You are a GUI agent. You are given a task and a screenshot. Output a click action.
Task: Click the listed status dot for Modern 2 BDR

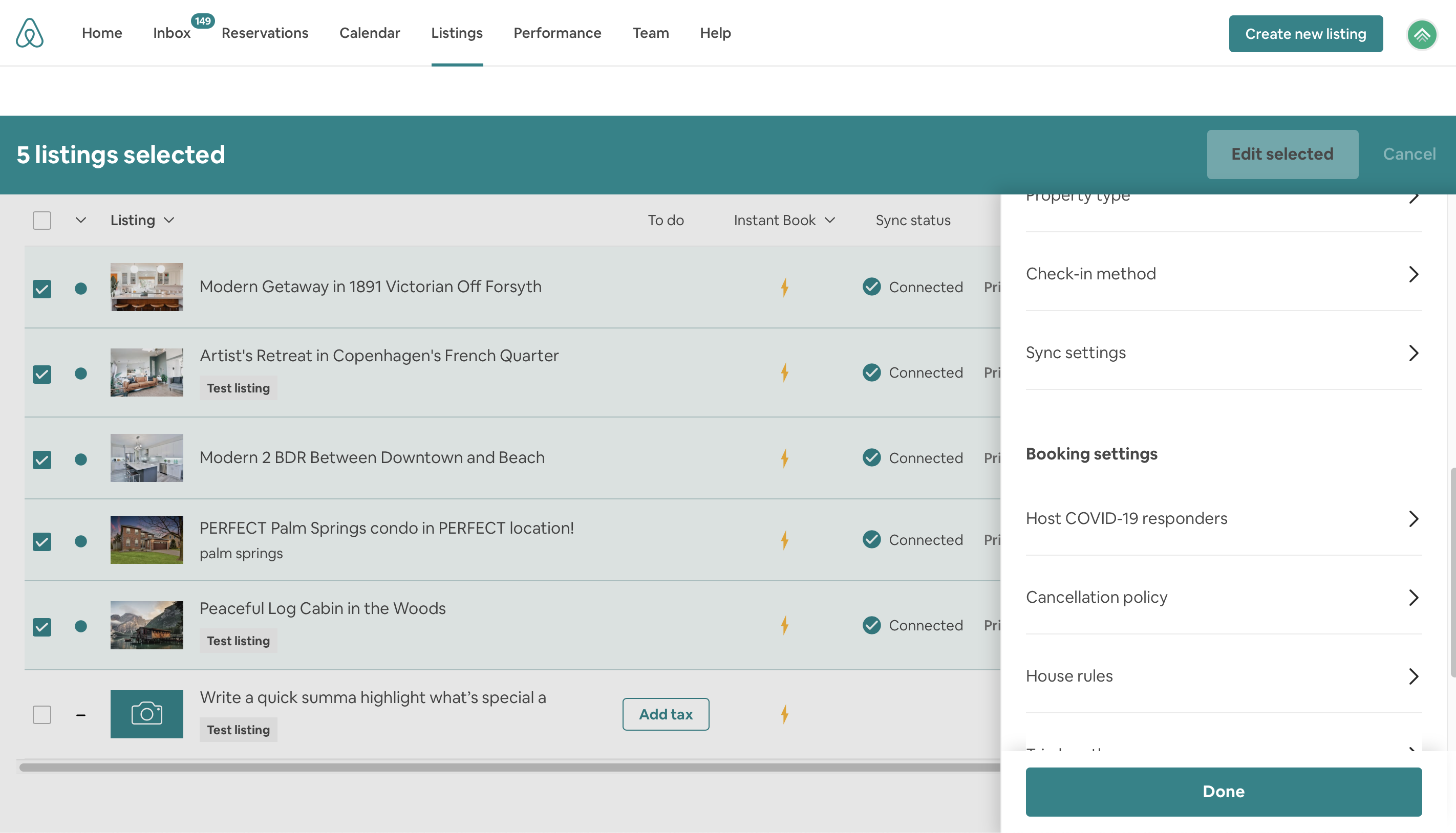coord(81,459)
